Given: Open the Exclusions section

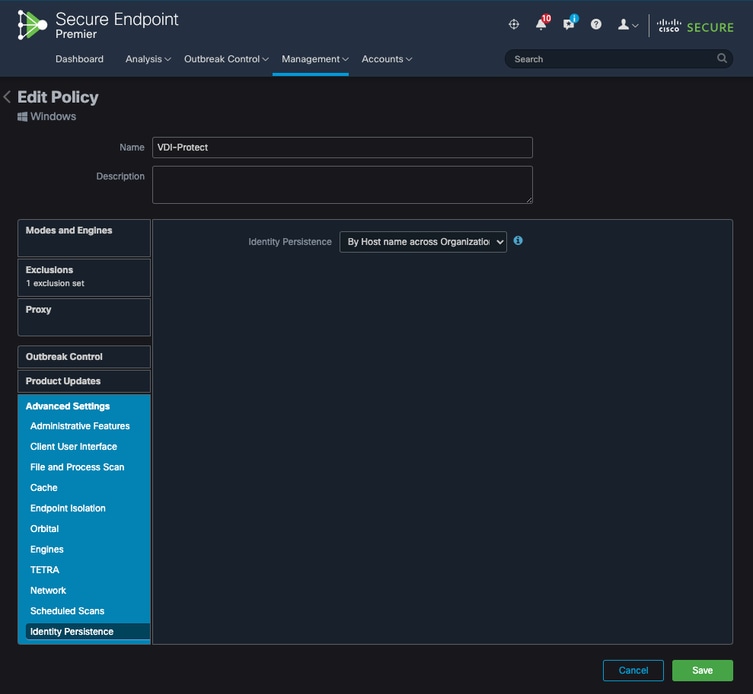Looking at the screenshot, I should 84,278.
